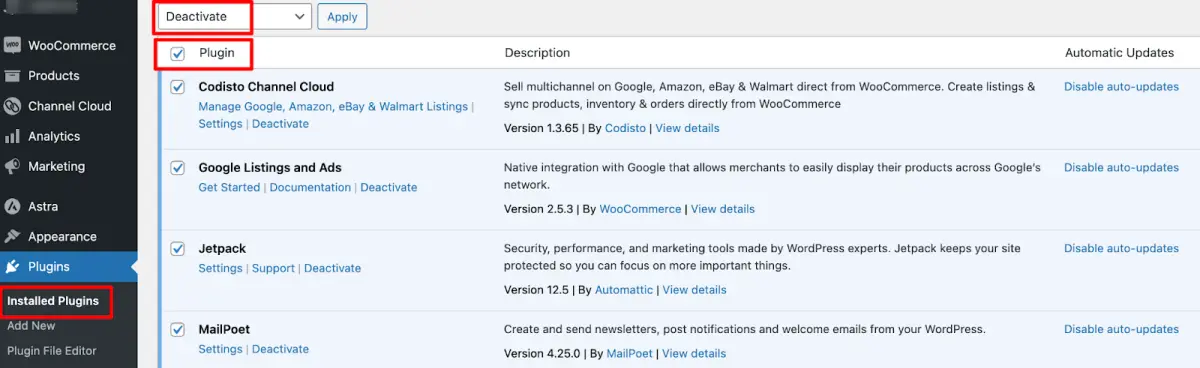Click the Plugin column header label
This screenshot has width=1200, height=368.
(217, 52)
